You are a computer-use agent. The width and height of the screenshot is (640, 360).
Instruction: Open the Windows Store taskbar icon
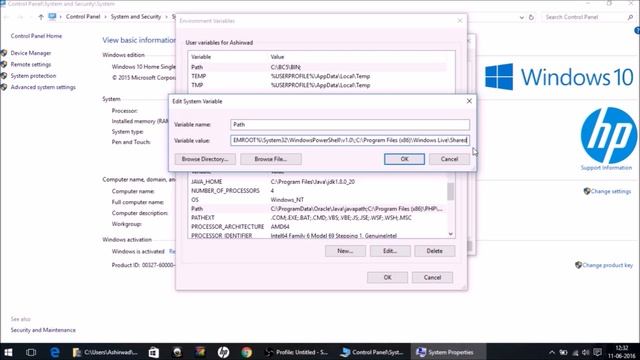tap(153, 352)
